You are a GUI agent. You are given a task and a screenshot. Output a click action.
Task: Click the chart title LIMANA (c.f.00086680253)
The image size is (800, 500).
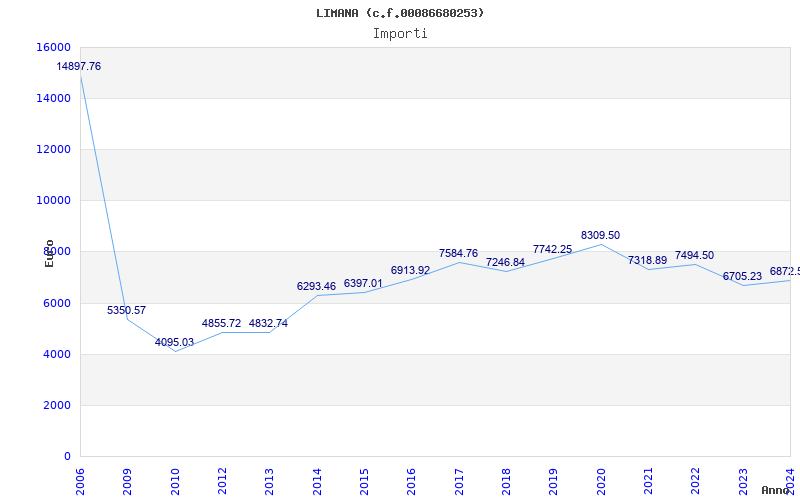pyautogui.click(x=400, y=13)
